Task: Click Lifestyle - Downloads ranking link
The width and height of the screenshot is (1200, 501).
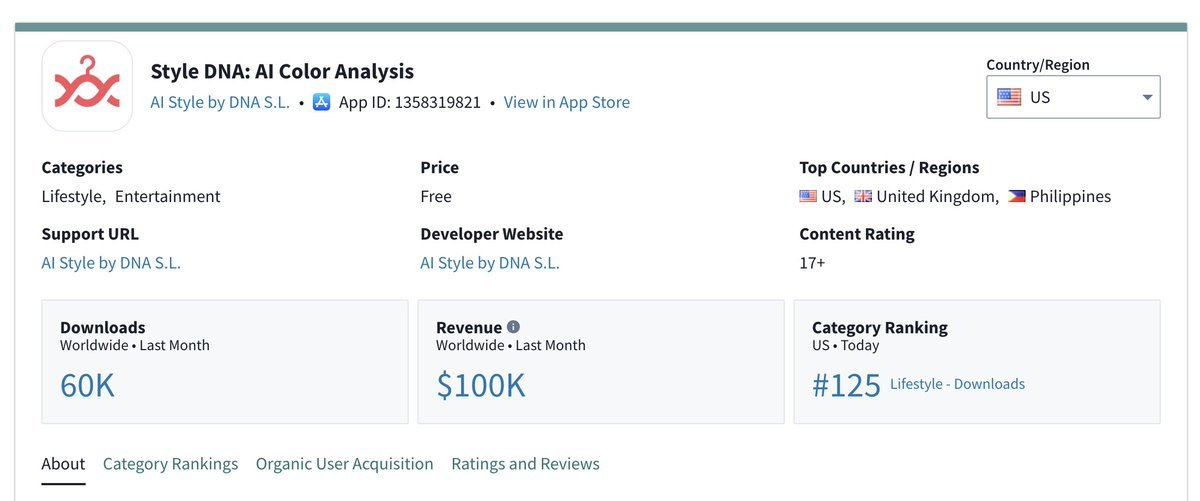Action: (957, 384)
